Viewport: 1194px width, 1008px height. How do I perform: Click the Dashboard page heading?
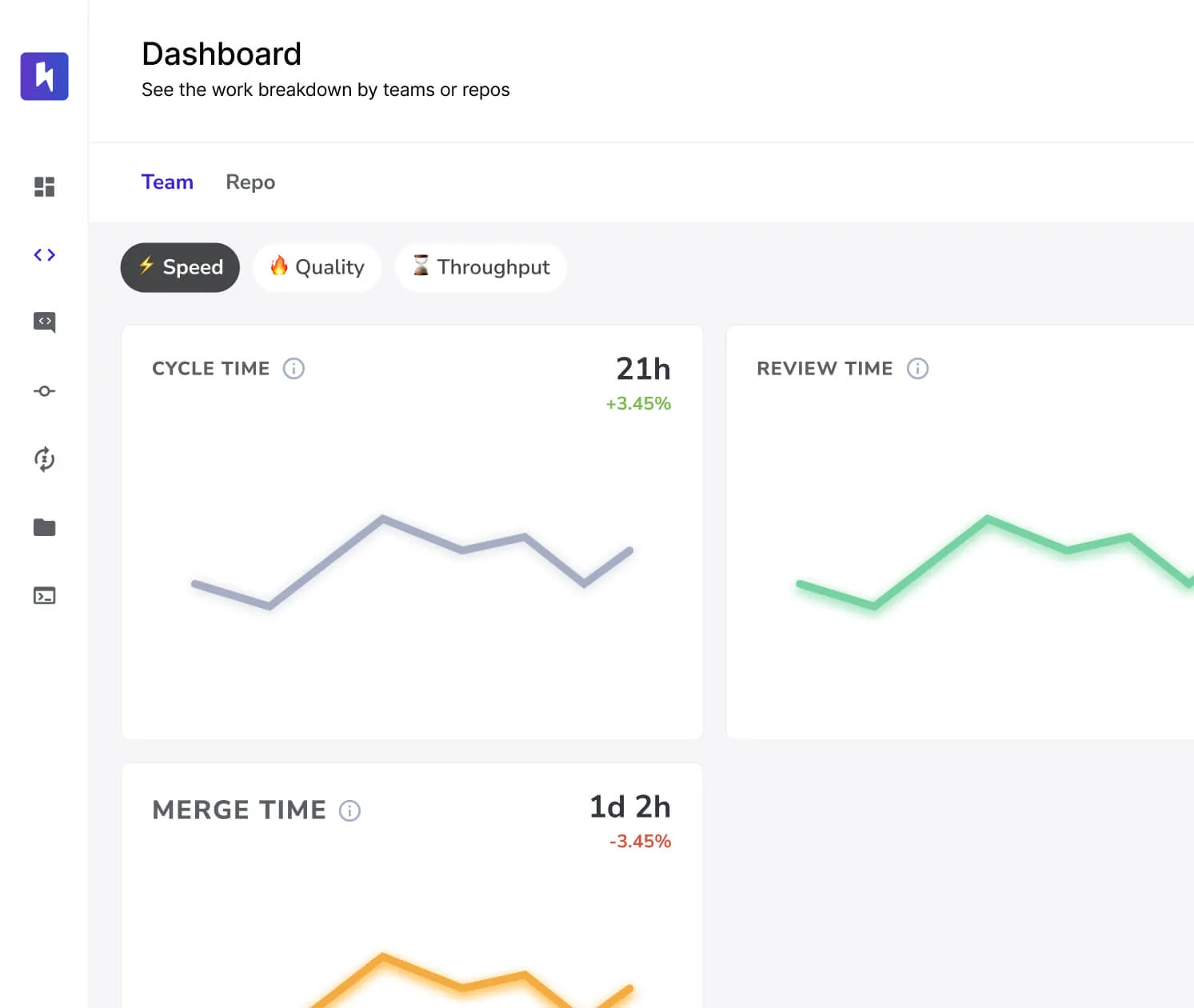click(222, 54)
